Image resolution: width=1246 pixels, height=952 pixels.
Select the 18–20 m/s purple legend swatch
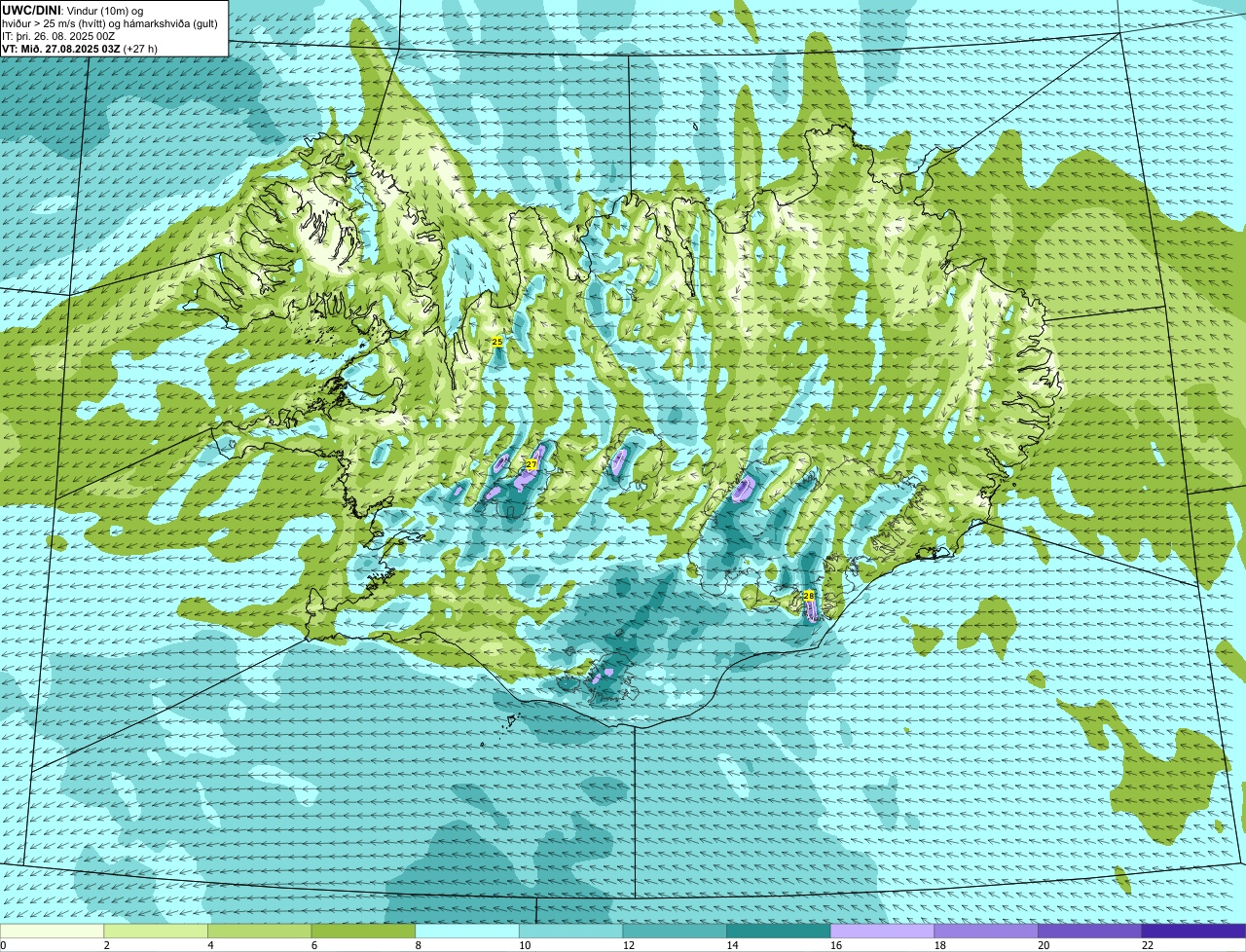click(986, 931)
